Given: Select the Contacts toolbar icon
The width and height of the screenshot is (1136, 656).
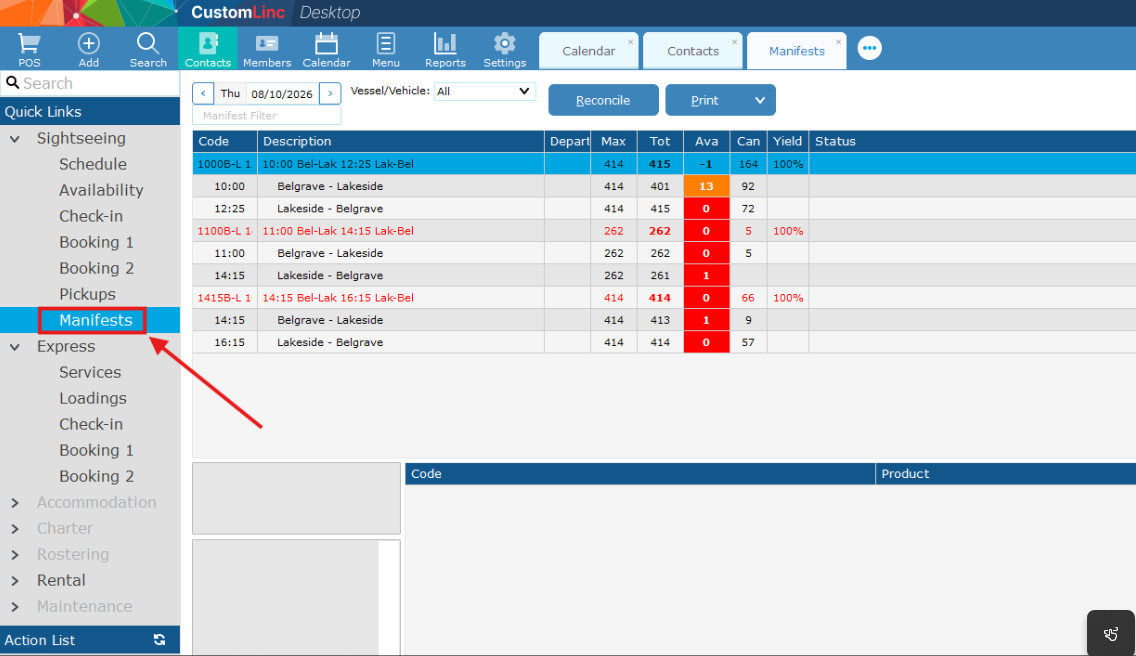Looking at the screenshot, I should (x=207, y=49).
